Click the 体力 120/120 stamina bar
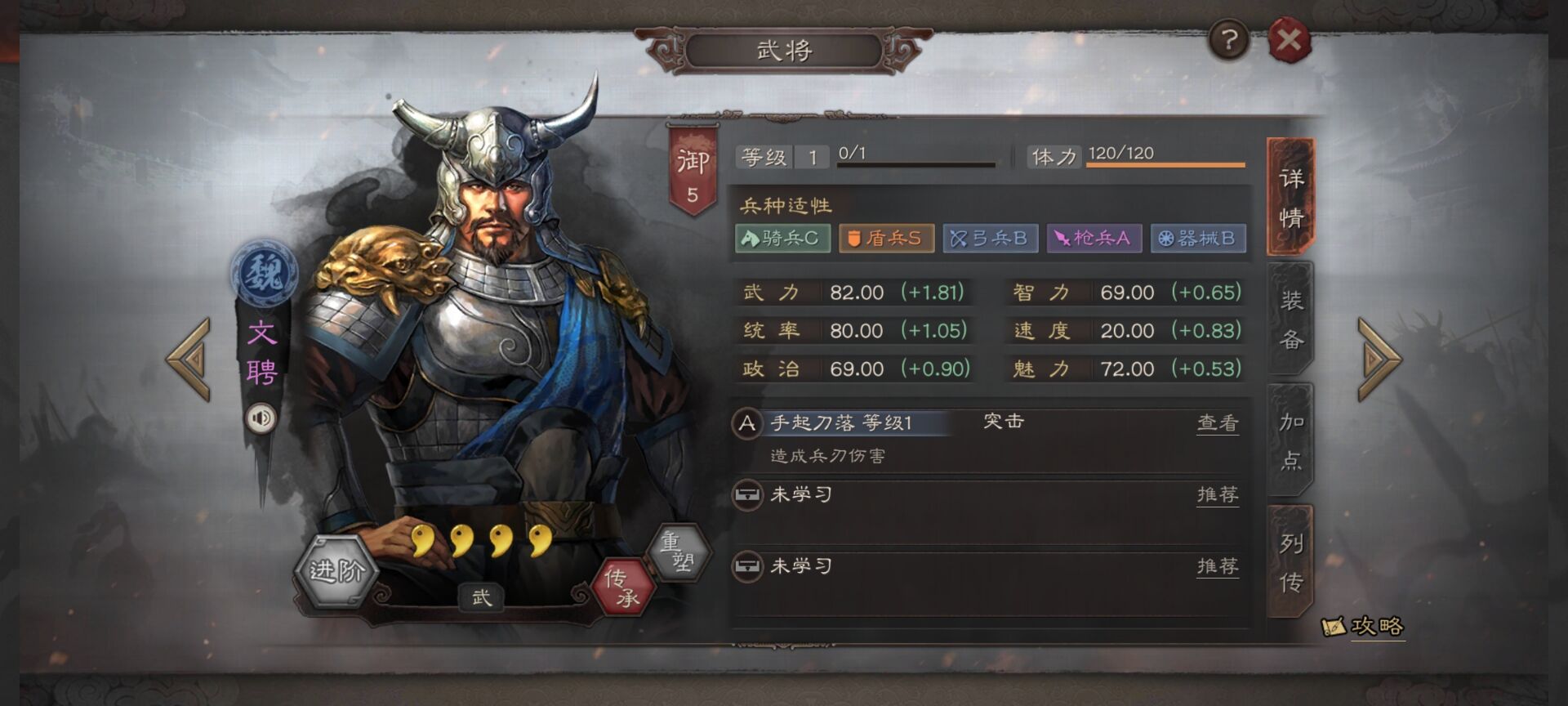The height and width of the screenshot is (706, 1568). (1137, 156)
